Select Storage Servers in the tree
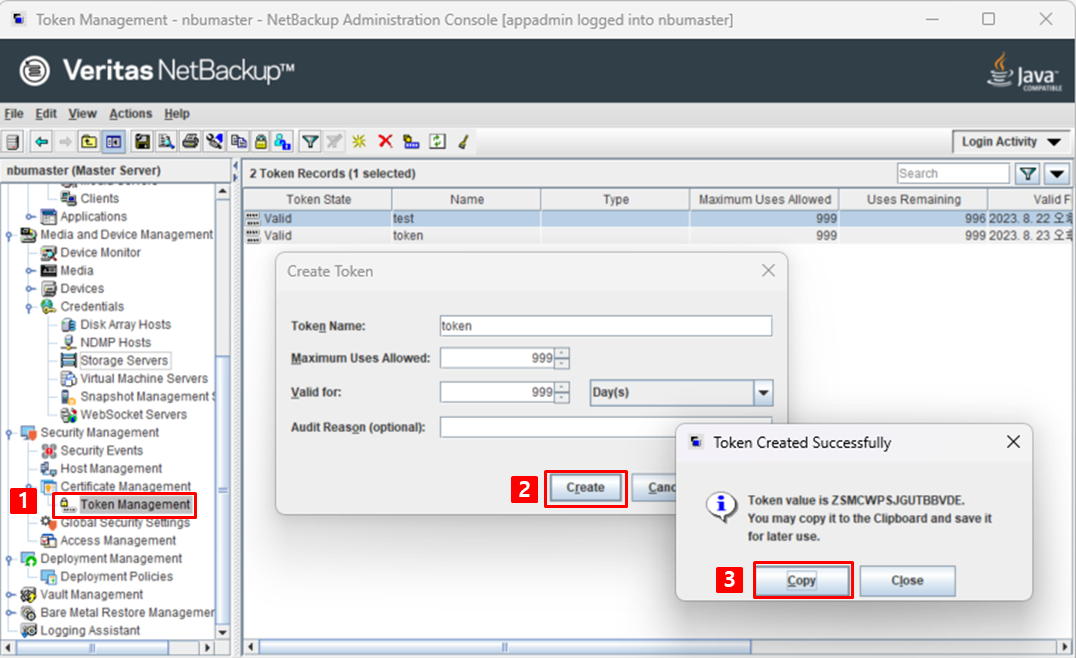 [124, 361]
